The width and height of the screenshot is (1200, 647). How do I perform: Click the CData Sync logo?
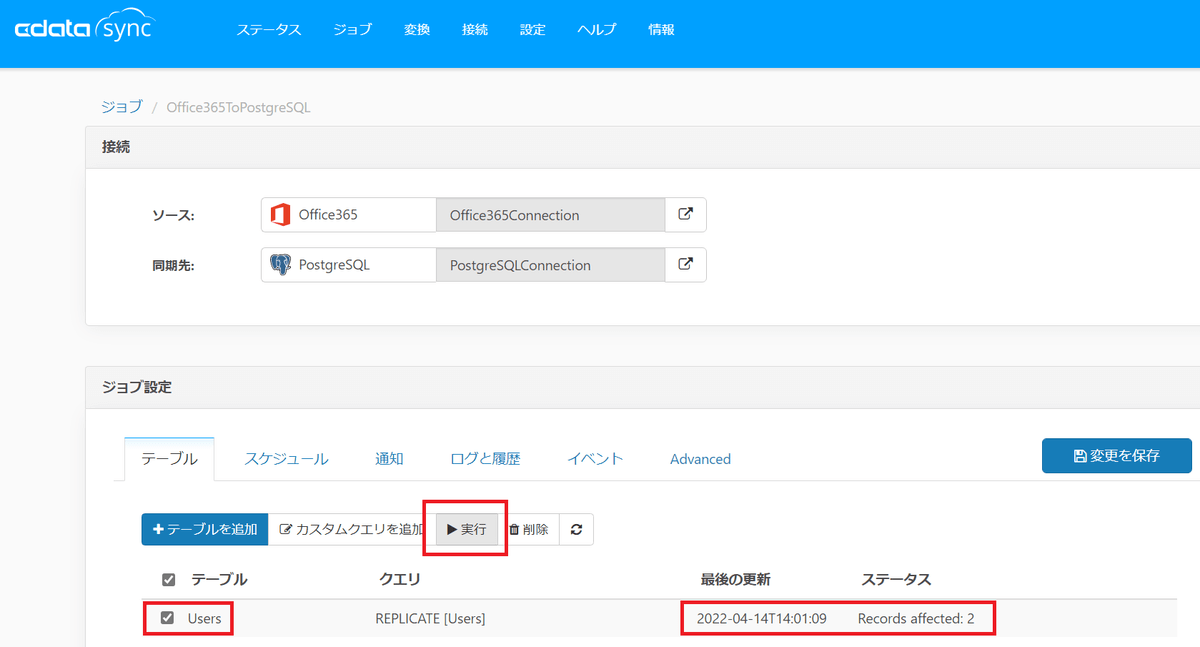point(82,30)
